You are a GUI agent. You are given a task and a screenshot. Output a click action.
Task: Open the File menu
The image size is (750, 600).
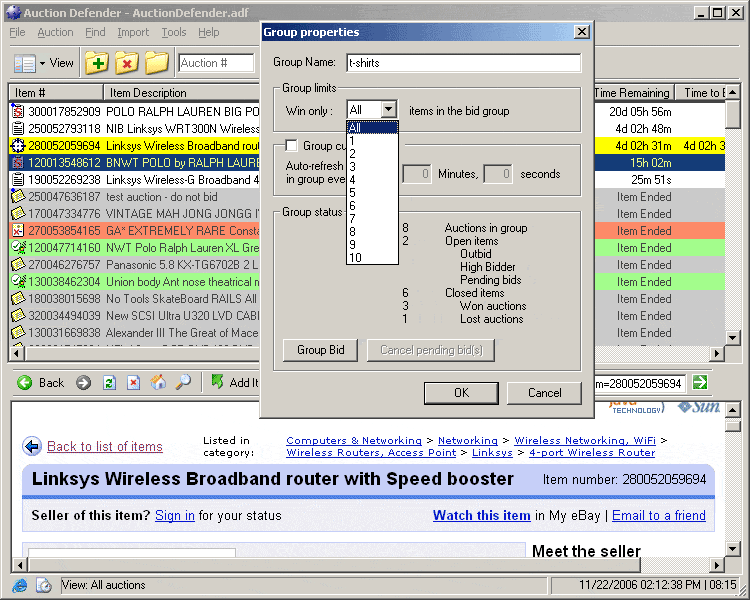17,33
